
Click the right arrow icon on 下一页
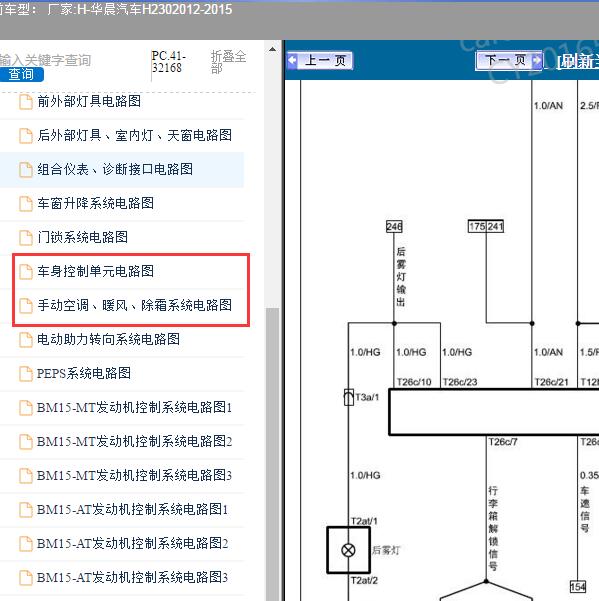(x=537, y=60)
